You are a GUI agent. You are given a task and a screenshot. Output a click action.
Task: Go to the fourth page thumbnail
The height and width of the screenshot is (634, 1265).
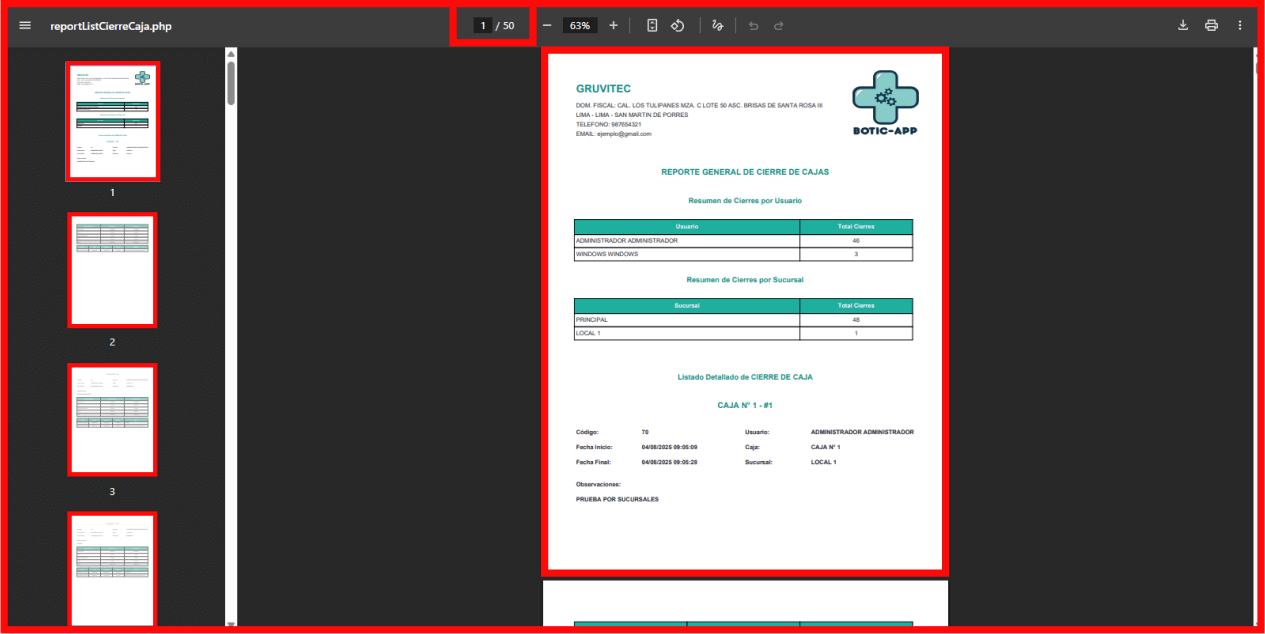[x=112, y=569]
